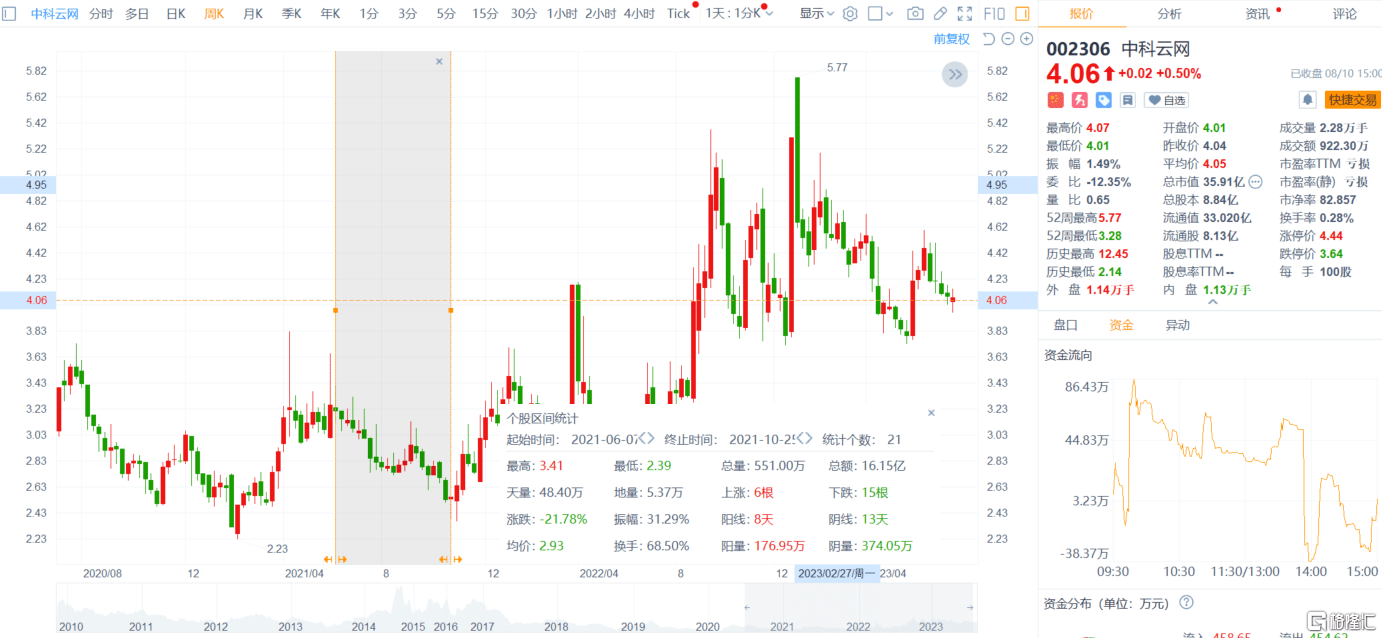Select the 月K period

[252, 14]
